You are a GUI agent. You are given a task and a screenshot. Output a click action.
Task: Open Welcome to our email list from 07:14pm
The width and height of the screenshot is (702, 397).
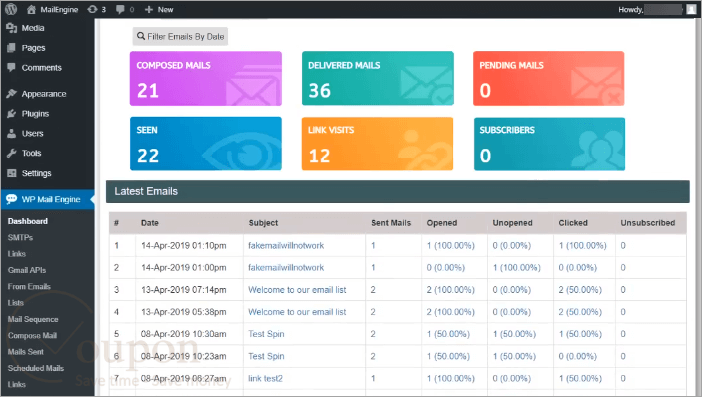coord(297,290)
